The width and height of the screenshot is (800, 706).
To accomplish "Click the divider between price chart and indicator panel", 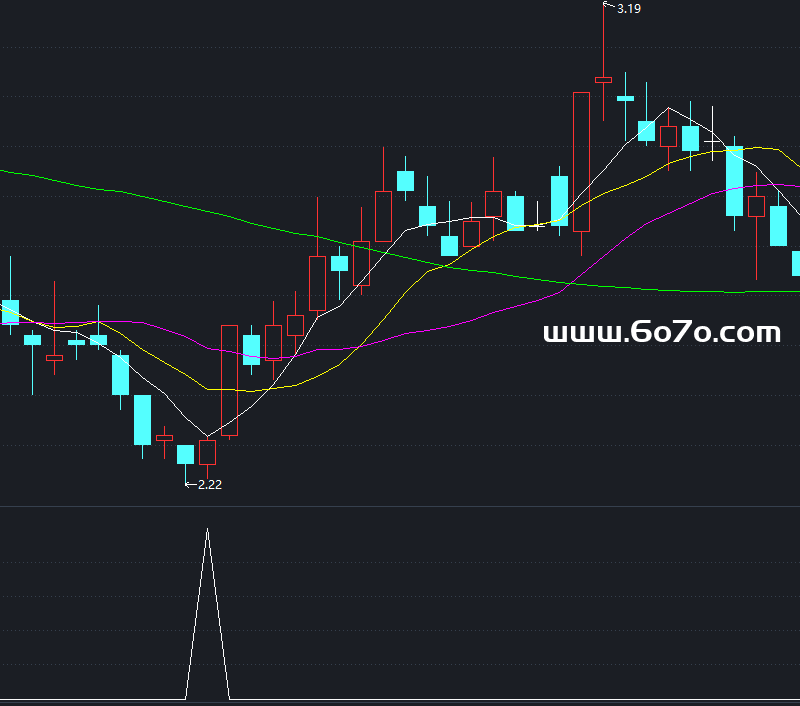I will 400,507.
